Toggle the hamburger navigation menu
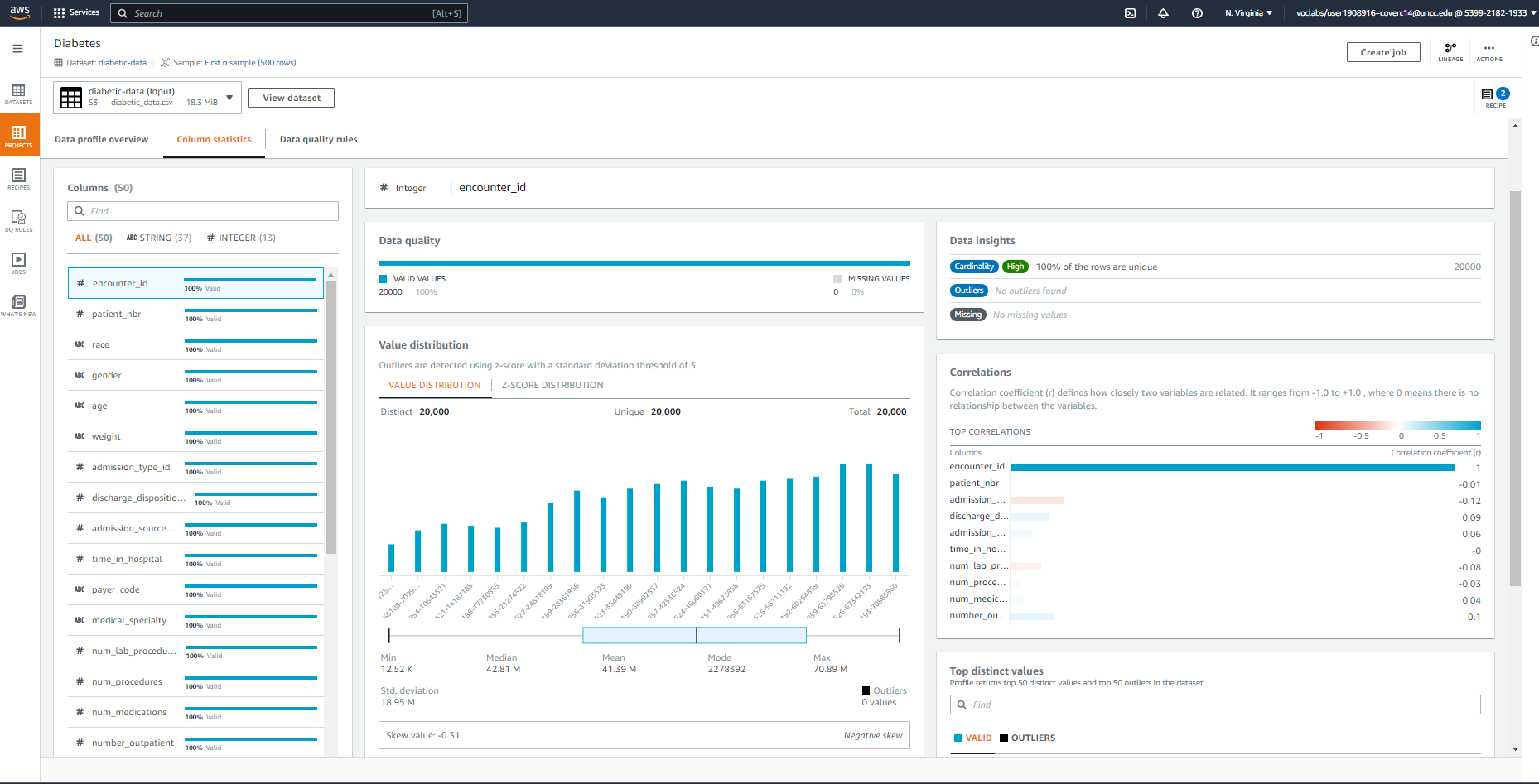The width and height of the screenshot is (1539, 784). (17, 49)
